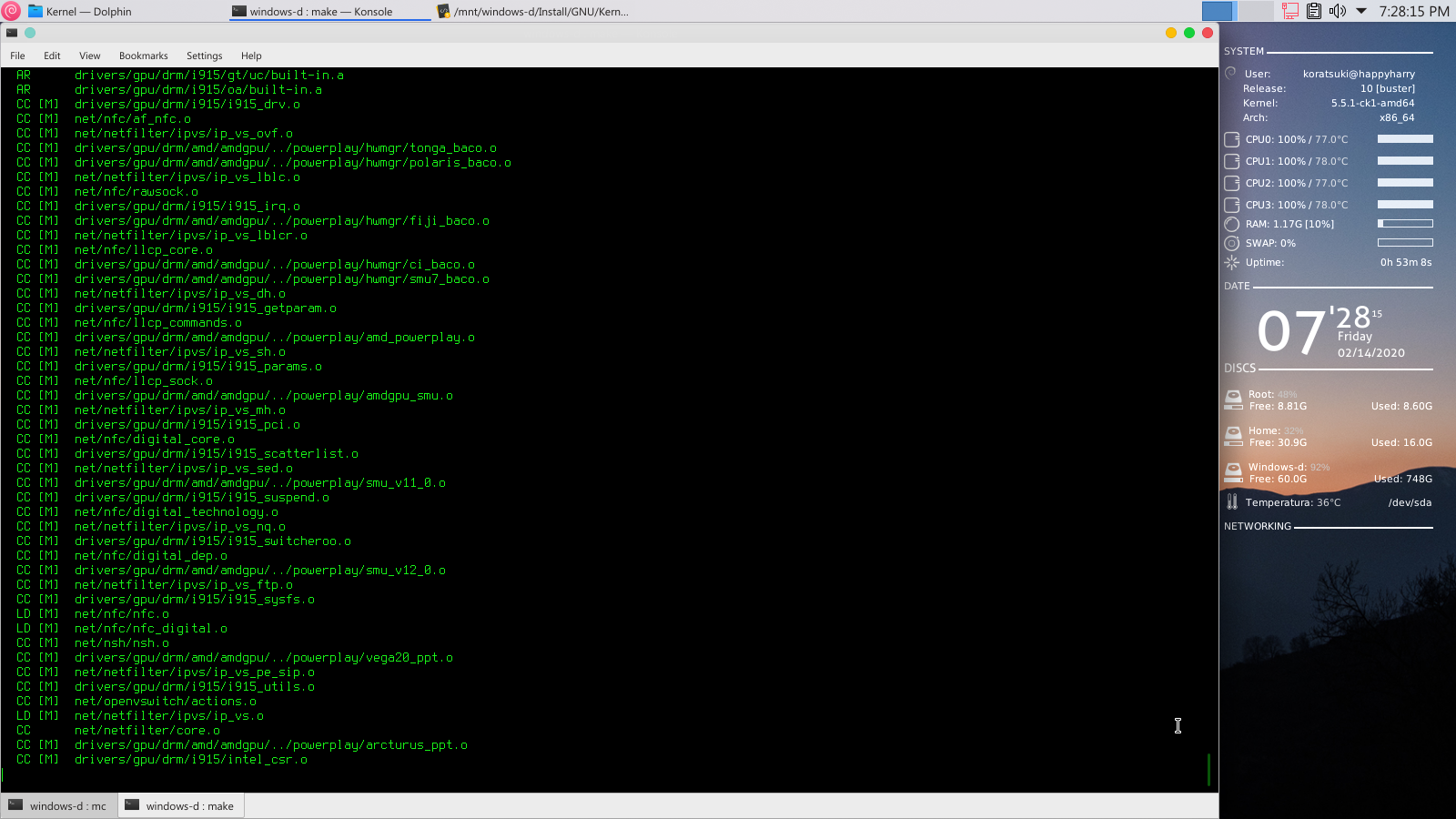The image size is (1456, 819).
Task: Open the Edit menu
Action: coord(52,56)
